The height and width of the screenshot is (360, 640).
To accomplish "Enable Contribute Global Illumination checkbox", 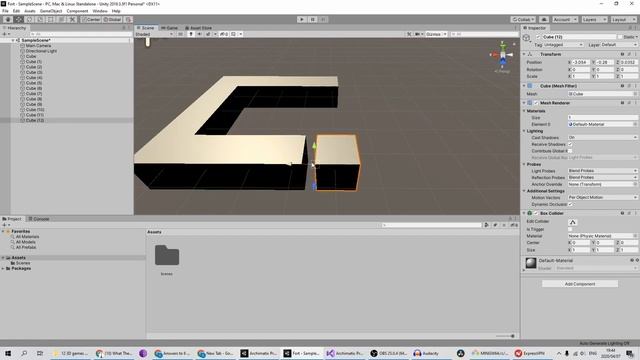I will [x=570, y=151].
